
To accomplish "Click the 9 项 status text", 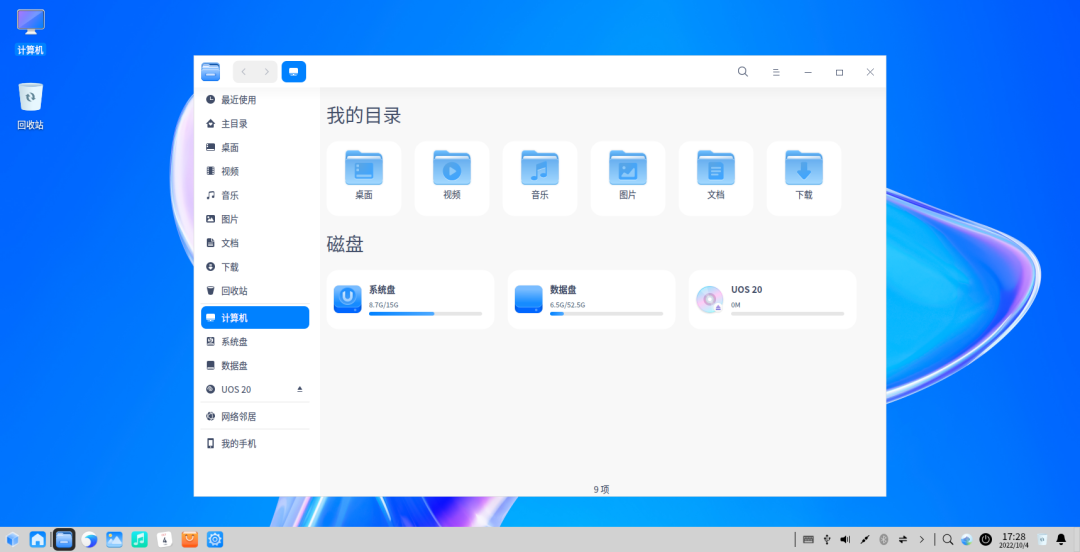I will pos(601,489).
